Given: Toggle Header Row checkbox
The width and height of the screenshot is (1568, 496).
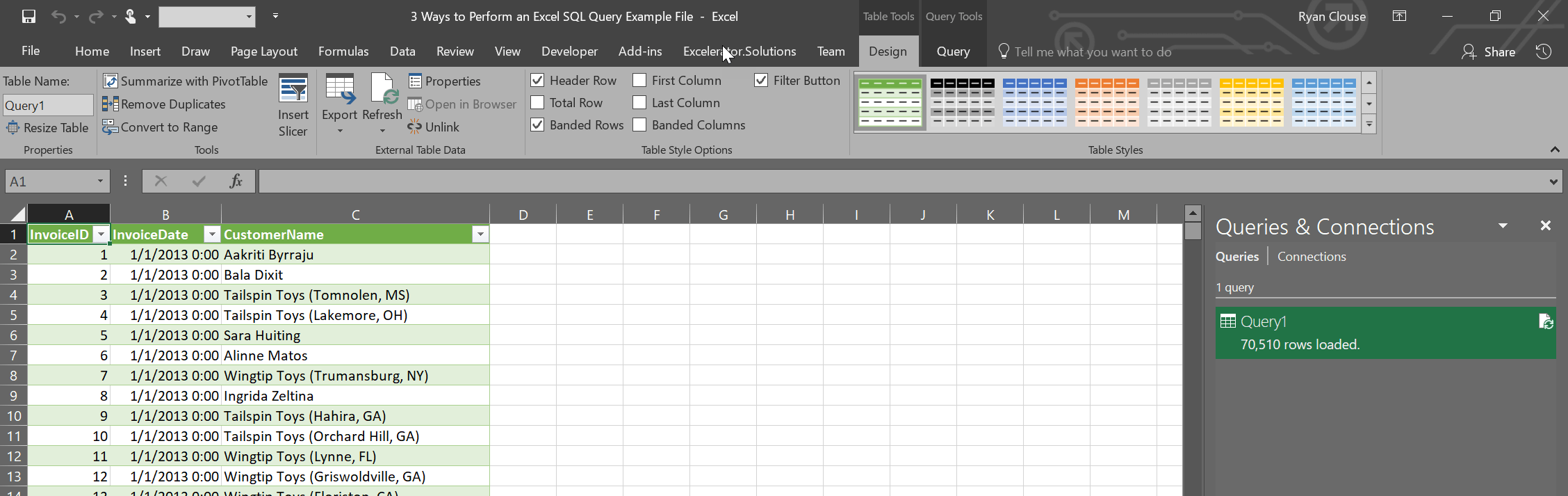Looking at the screenshot, I should pos(537,80).
